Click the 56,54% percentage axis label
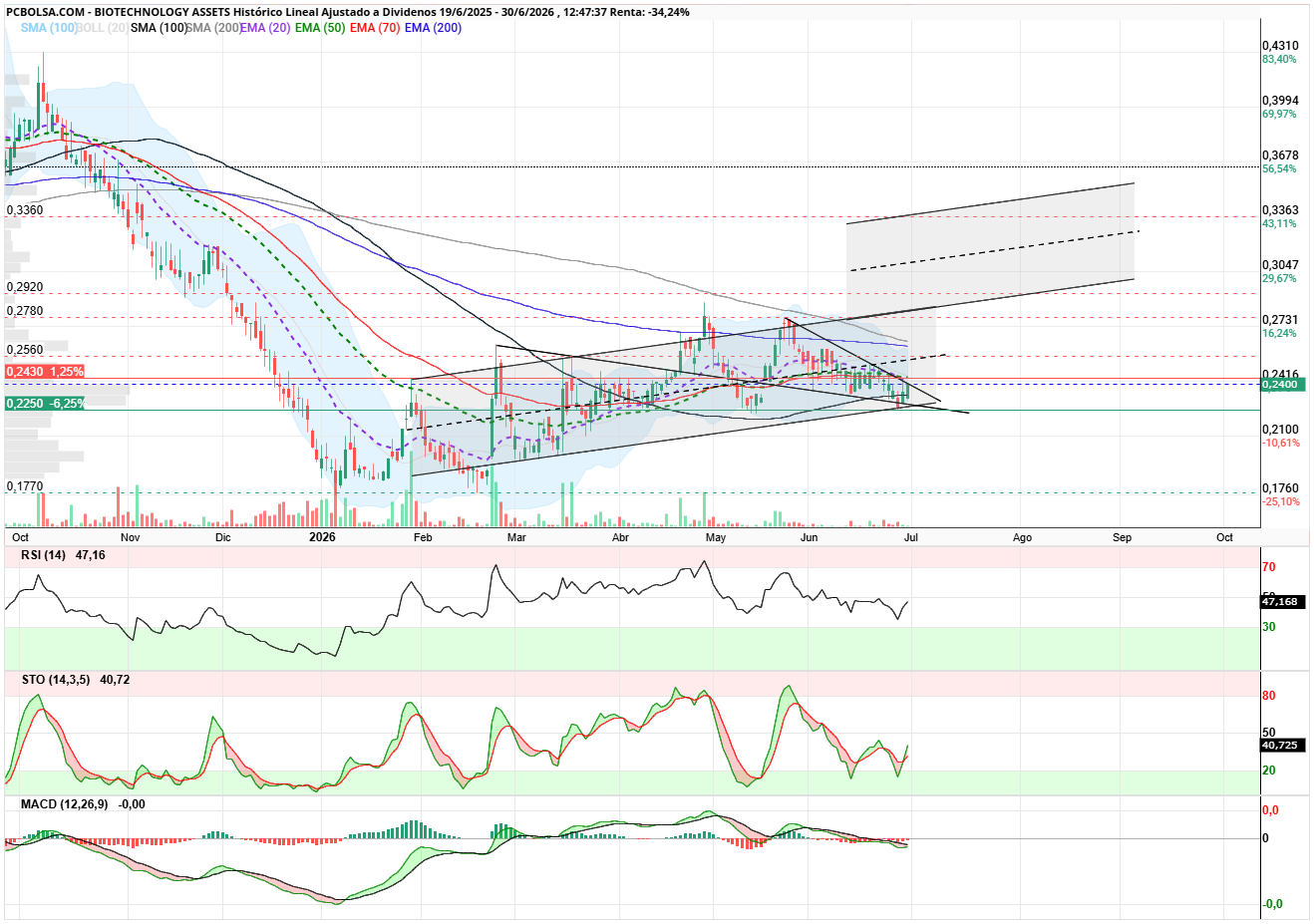 (1279, 169)
